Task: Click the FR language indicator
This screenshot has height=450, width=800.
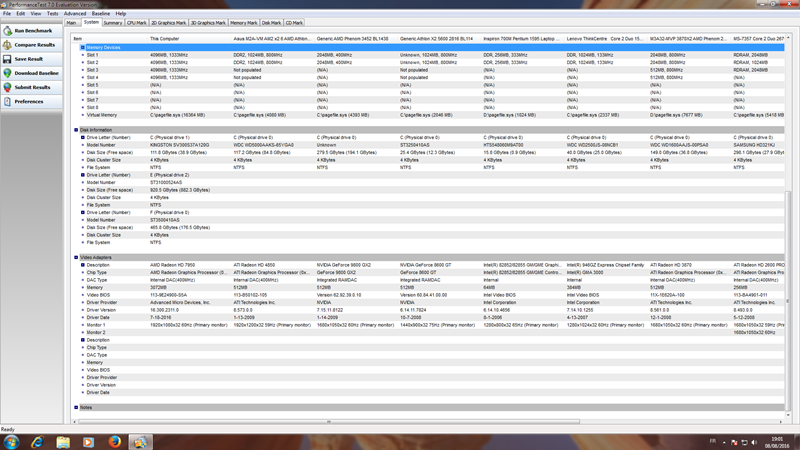Action: [713, 441]
